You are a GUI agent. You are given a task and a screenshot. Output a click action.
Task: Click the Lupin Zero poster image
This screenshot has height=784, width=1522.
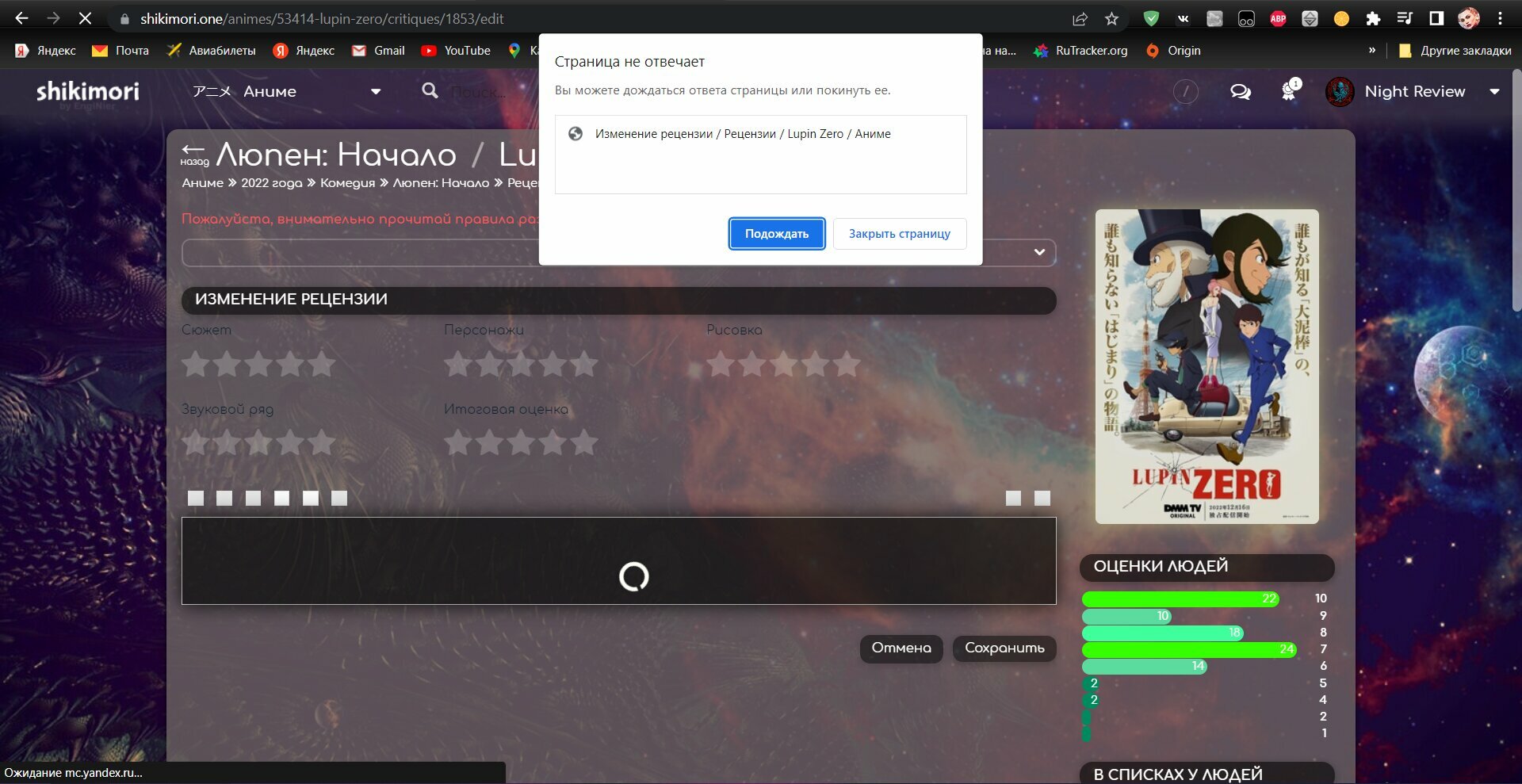coord(1207,366)
